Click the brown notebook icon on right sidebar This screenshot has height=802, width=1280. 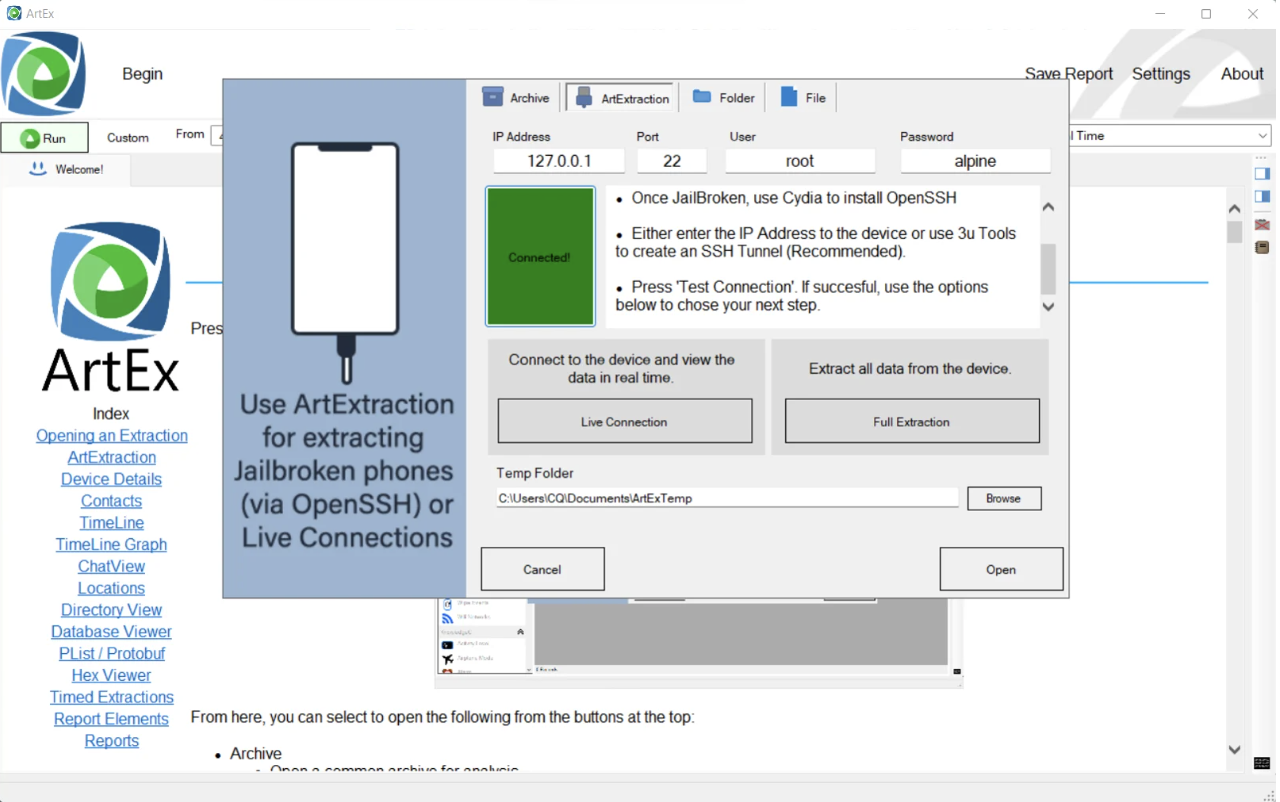(1262, 246)
